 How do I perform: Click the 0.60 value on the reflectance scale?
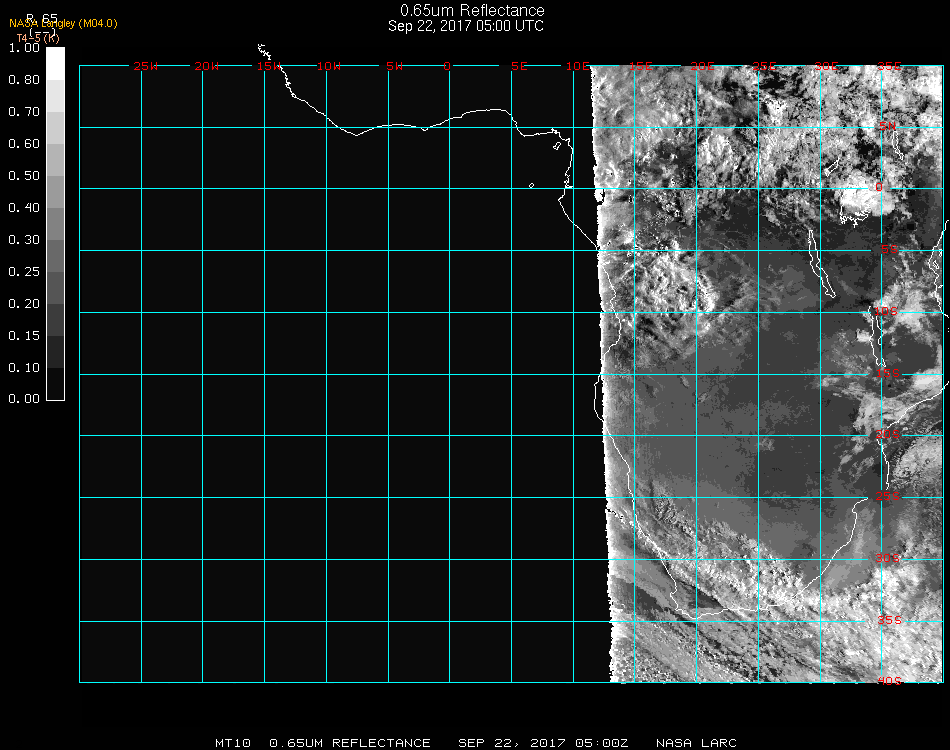coord(24,144)
